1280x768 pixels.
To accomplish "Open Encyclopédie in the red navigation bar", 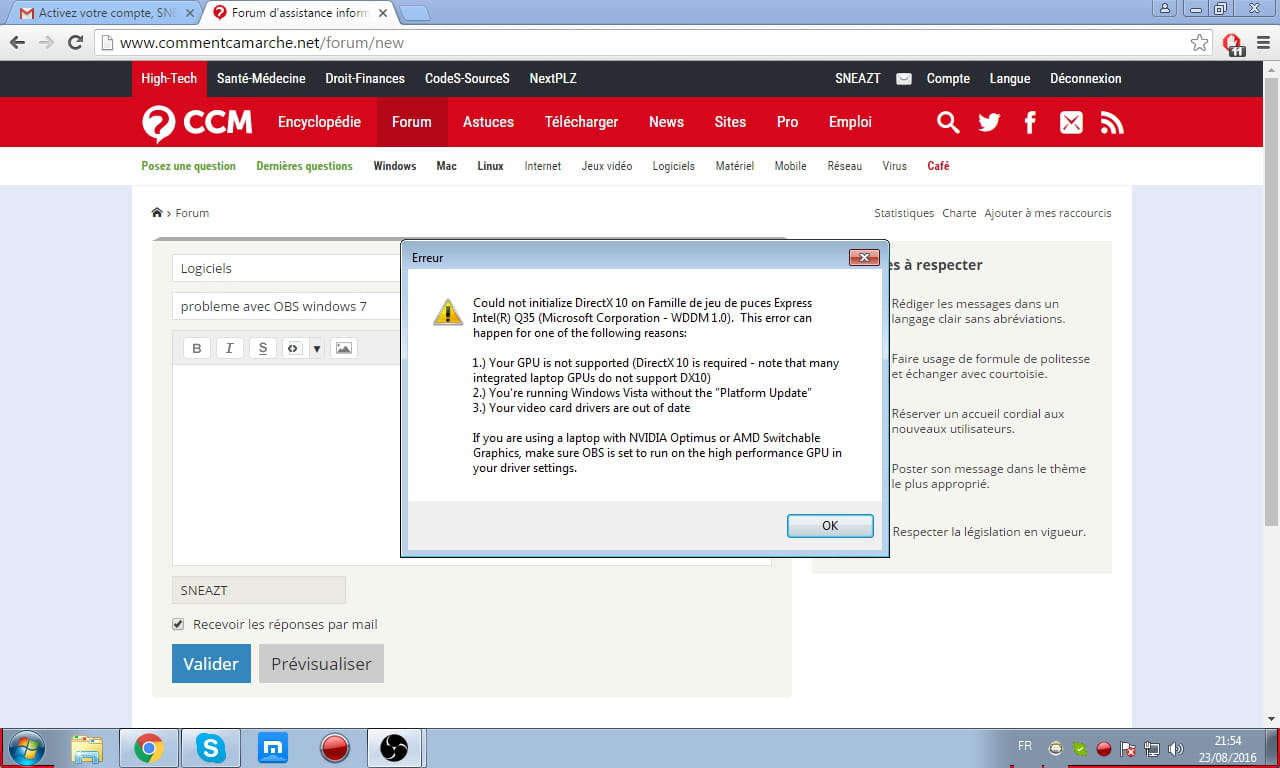I will point(319,122).
